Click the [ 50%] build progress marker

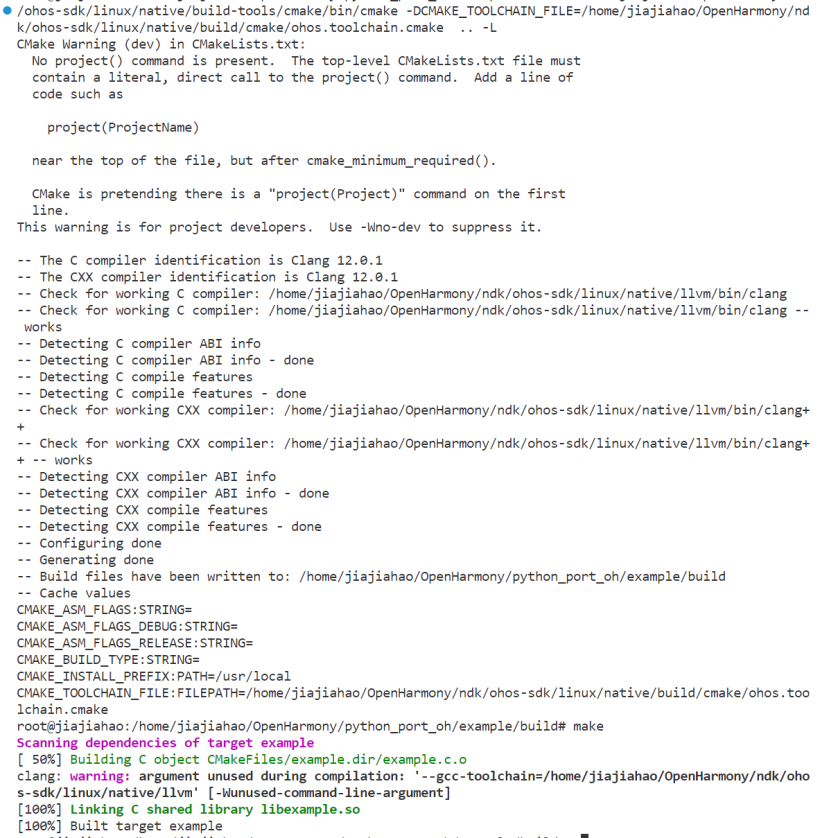pyautogui.click(x=40, y=760)
